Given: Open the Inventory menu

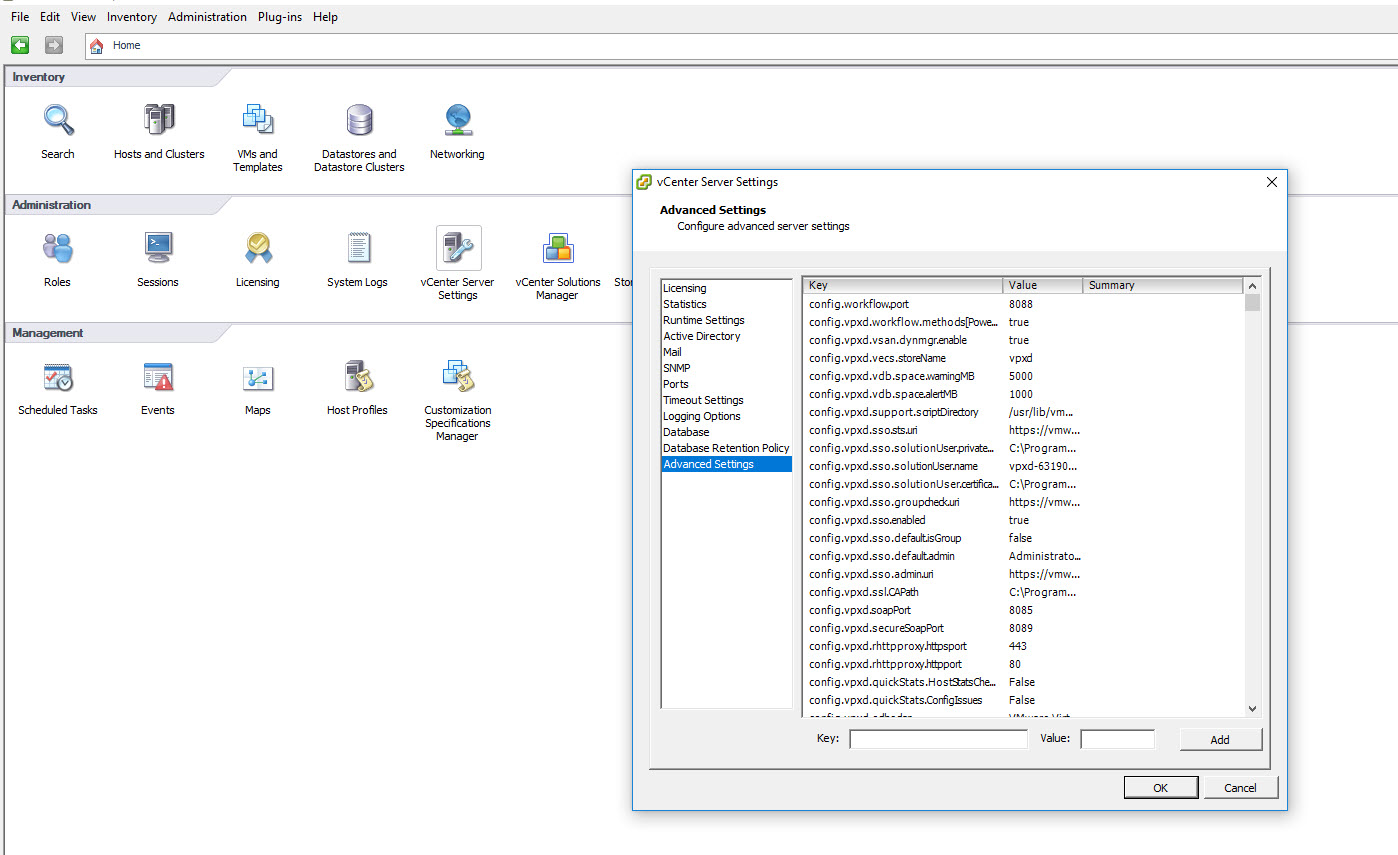Looking at the screenshot, I should pyautogui.click(x=132, y=17).
